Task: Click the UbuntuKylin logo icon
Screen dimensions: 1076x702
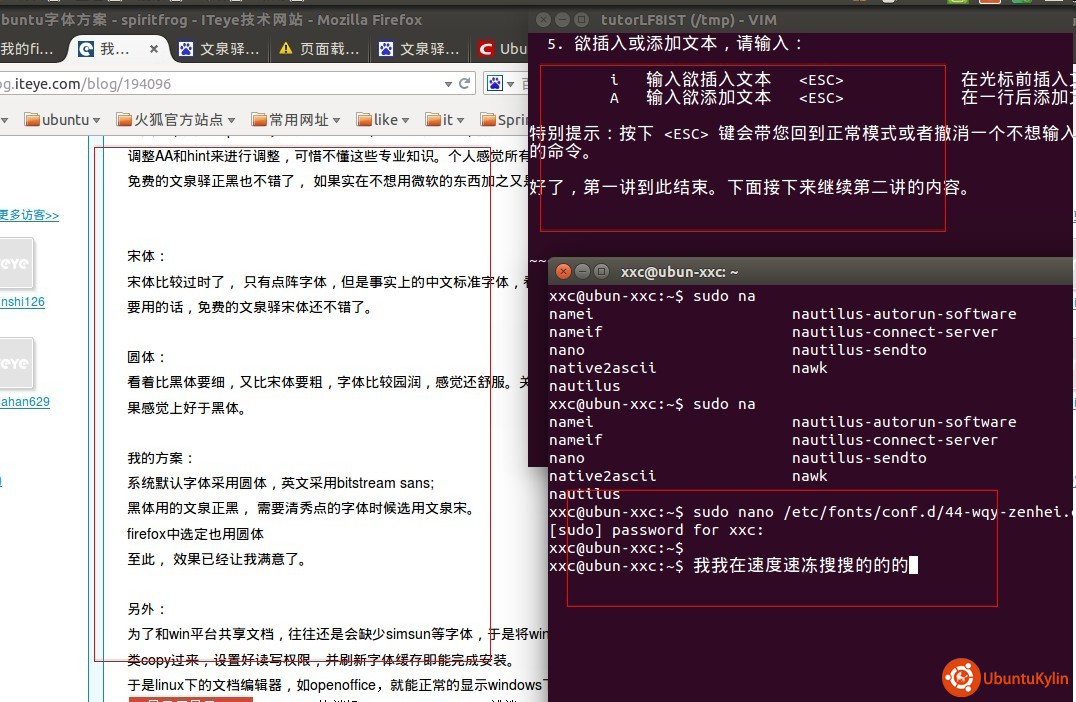Action: point(960,677)
